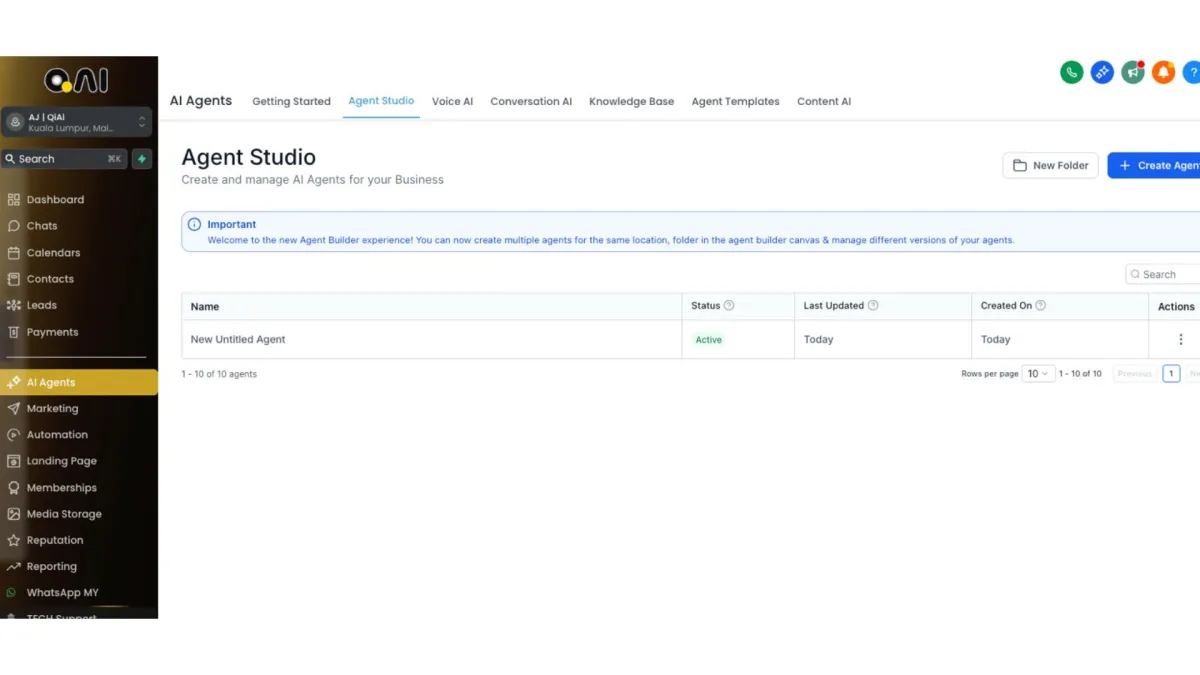Click the Previous page button
The width and height of the screenshot is (1200, 675).
[x=1135, y=374]
